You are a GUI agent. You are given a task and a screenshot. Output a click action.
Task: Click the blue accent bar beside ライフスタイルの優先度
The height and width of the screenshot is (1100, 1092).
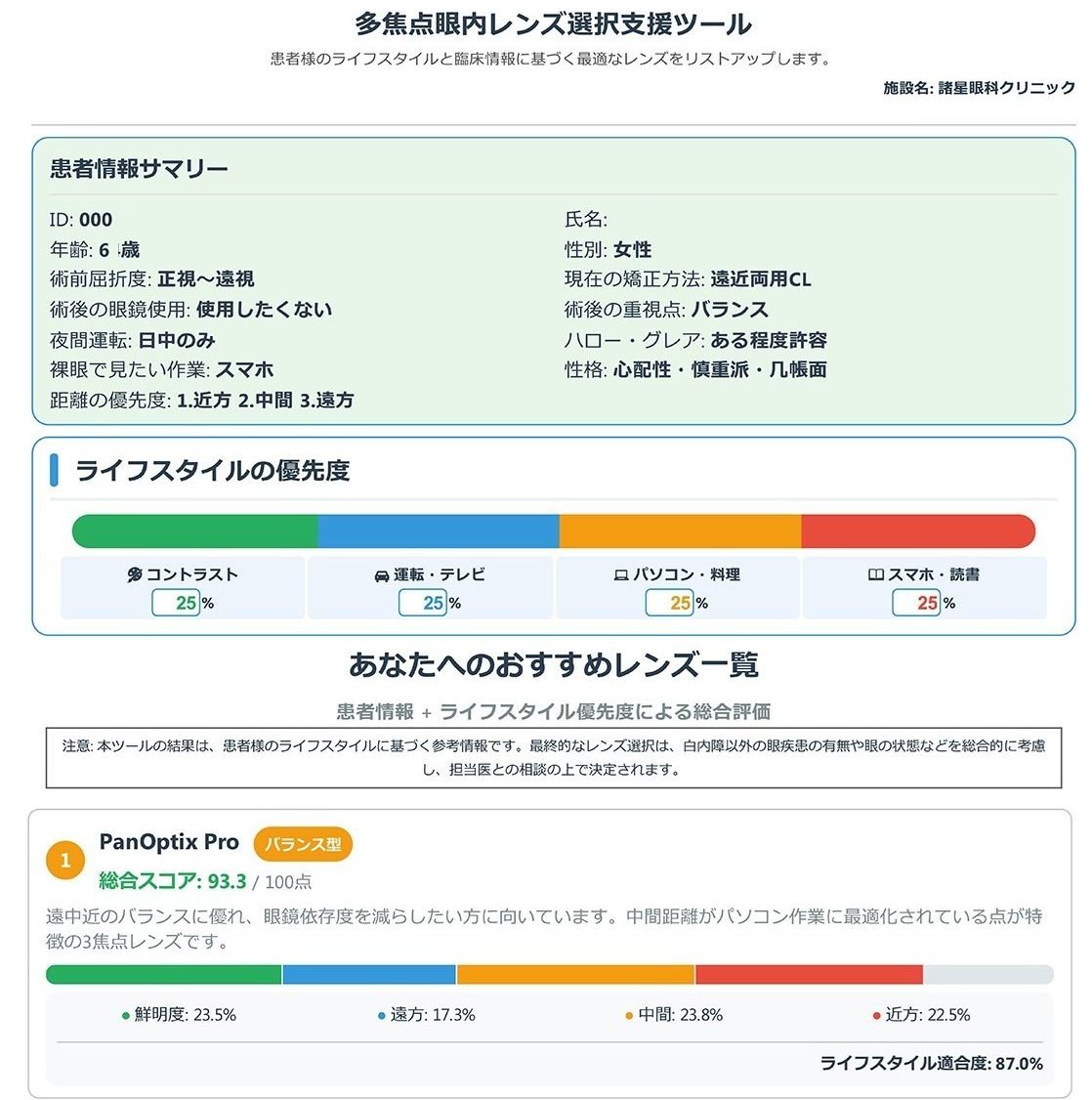point(55,471)
